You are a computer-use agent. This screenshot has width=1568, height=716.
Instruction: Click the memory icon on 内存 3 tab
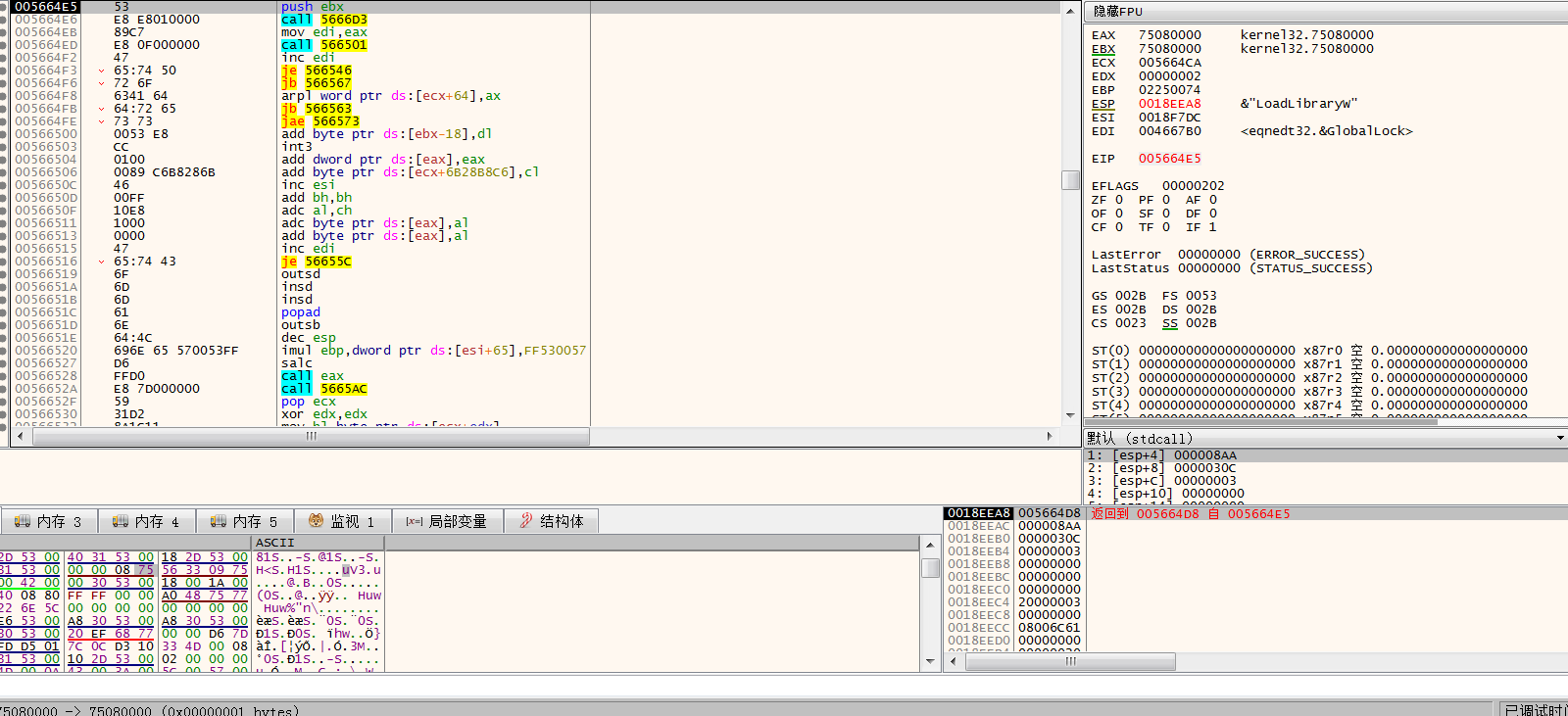pyautogui.click(x=22, y=521)
